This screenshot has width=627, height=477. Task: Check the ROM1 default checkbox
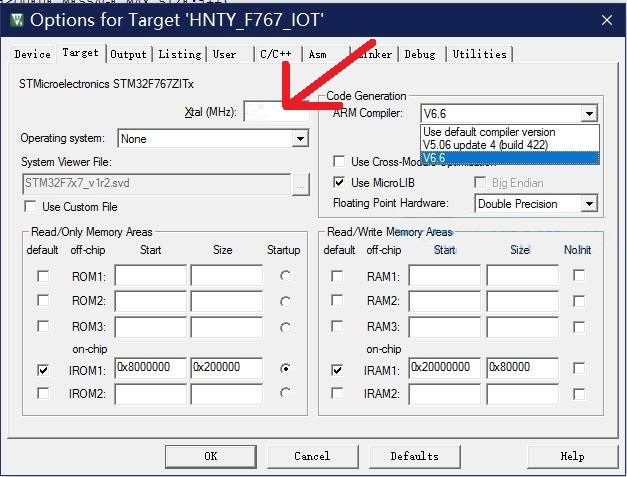pyautogui.click(x=43, y=276)
